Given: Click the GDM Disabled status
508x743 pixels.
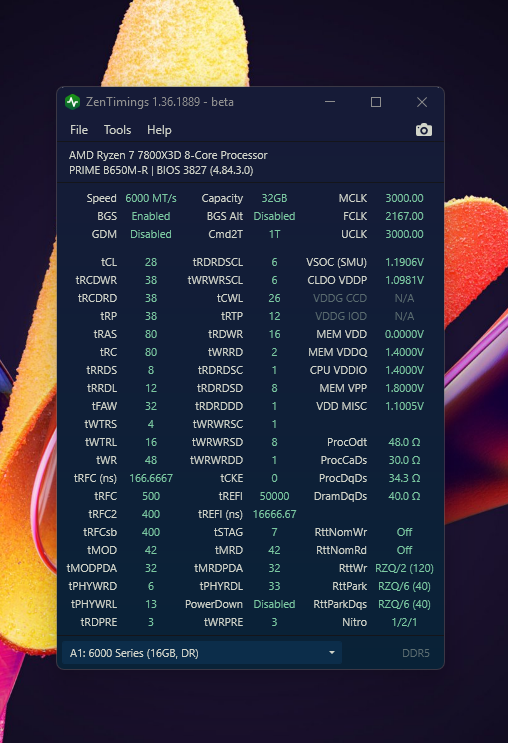Looking at the screenshot, I should [151, 234].
